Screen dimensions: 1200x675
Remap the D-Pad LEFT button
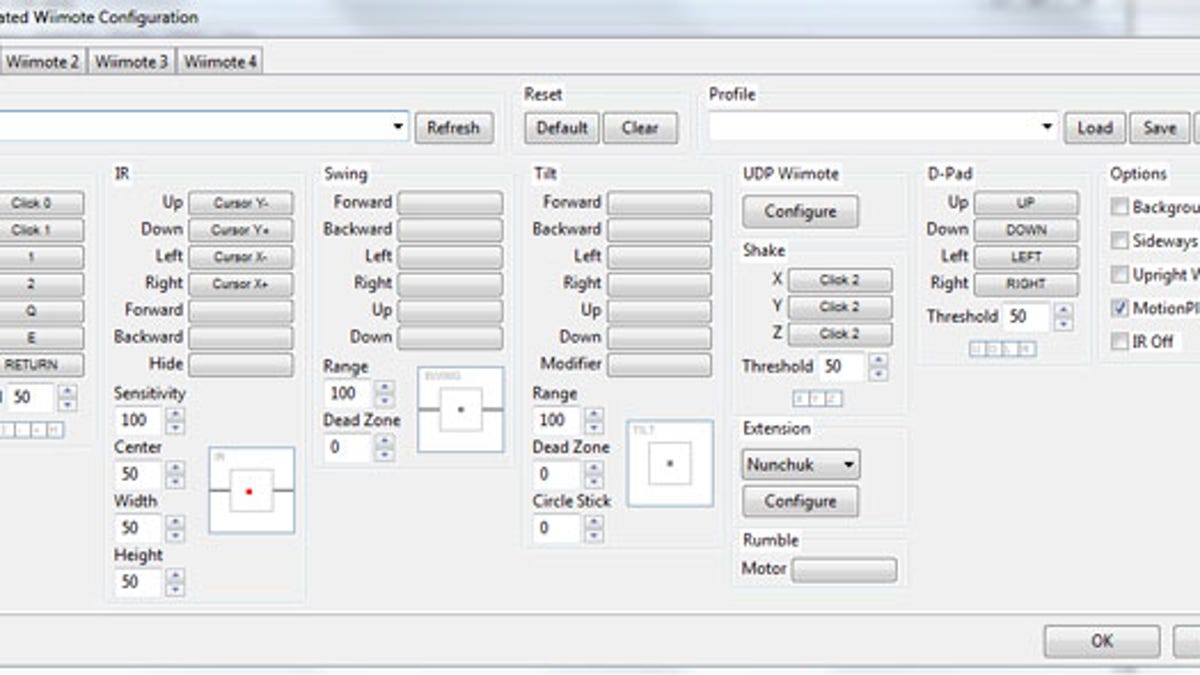coord(1026,257)
